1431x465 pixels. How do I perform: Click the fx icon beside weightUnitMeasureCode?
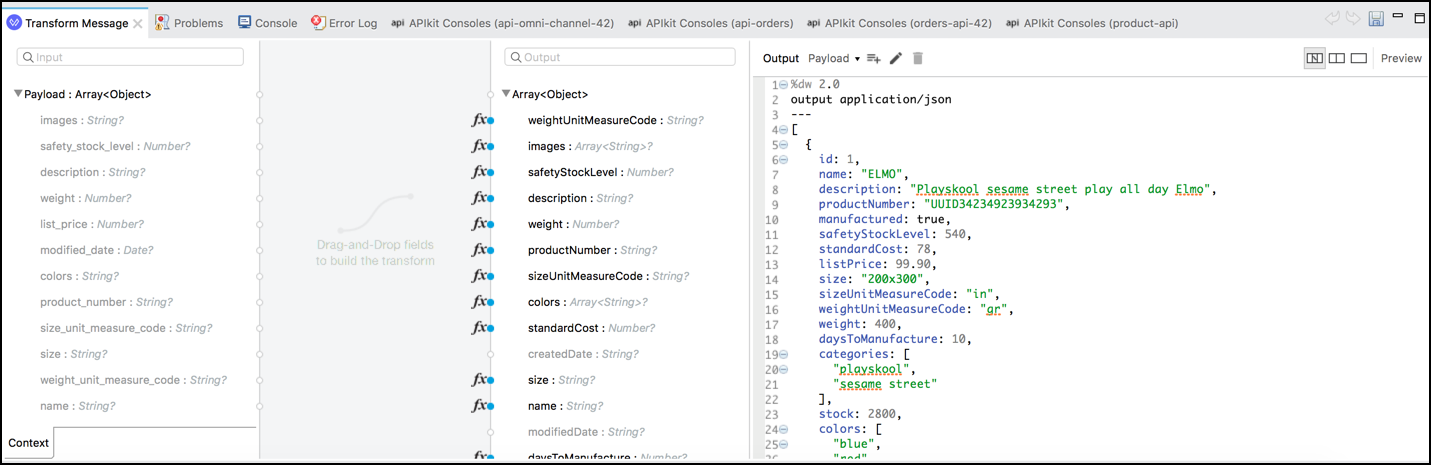[480, 120]
